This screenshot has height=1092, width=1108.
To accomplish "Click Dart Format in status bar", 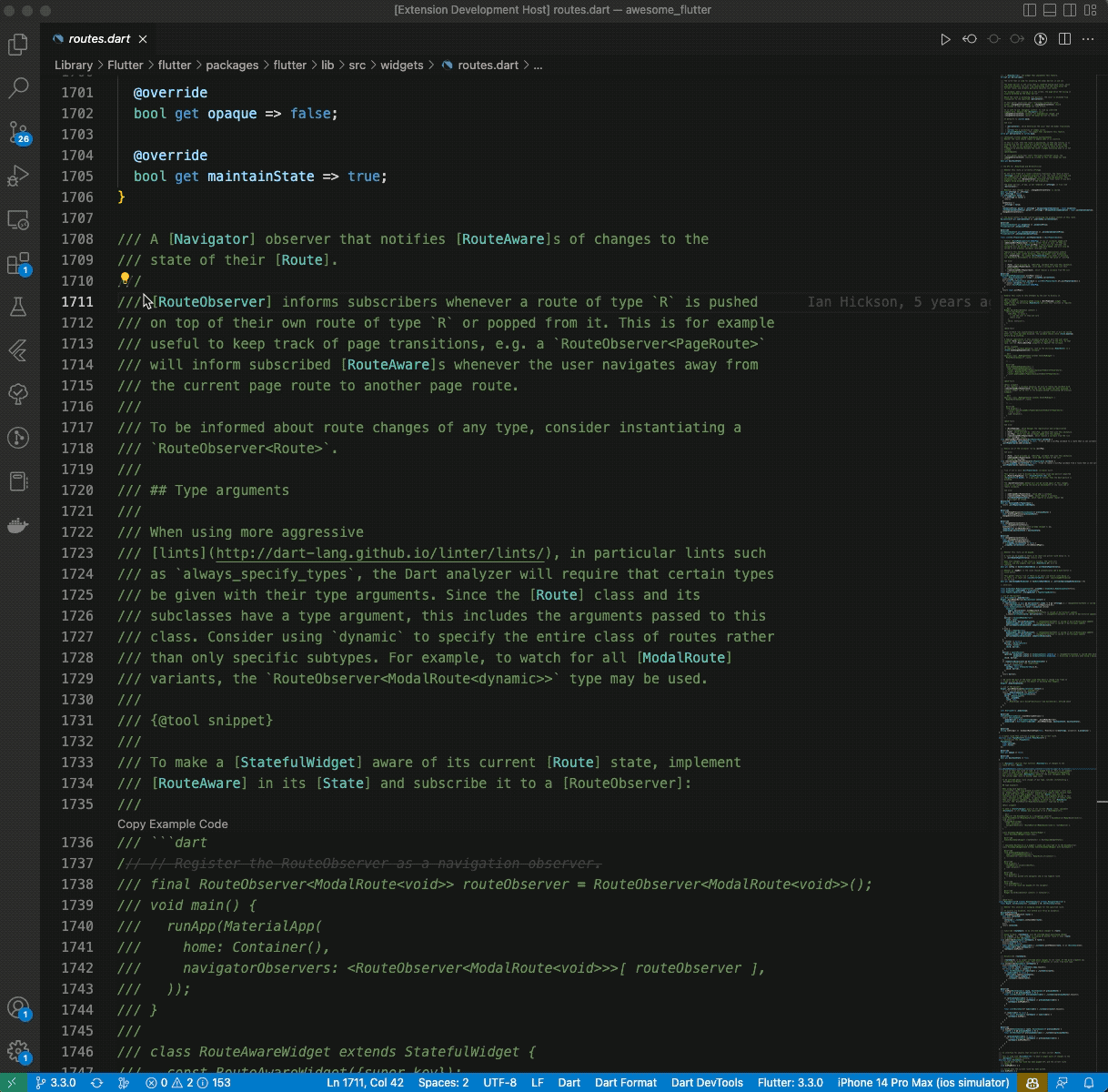I will tap(626, 1083).
